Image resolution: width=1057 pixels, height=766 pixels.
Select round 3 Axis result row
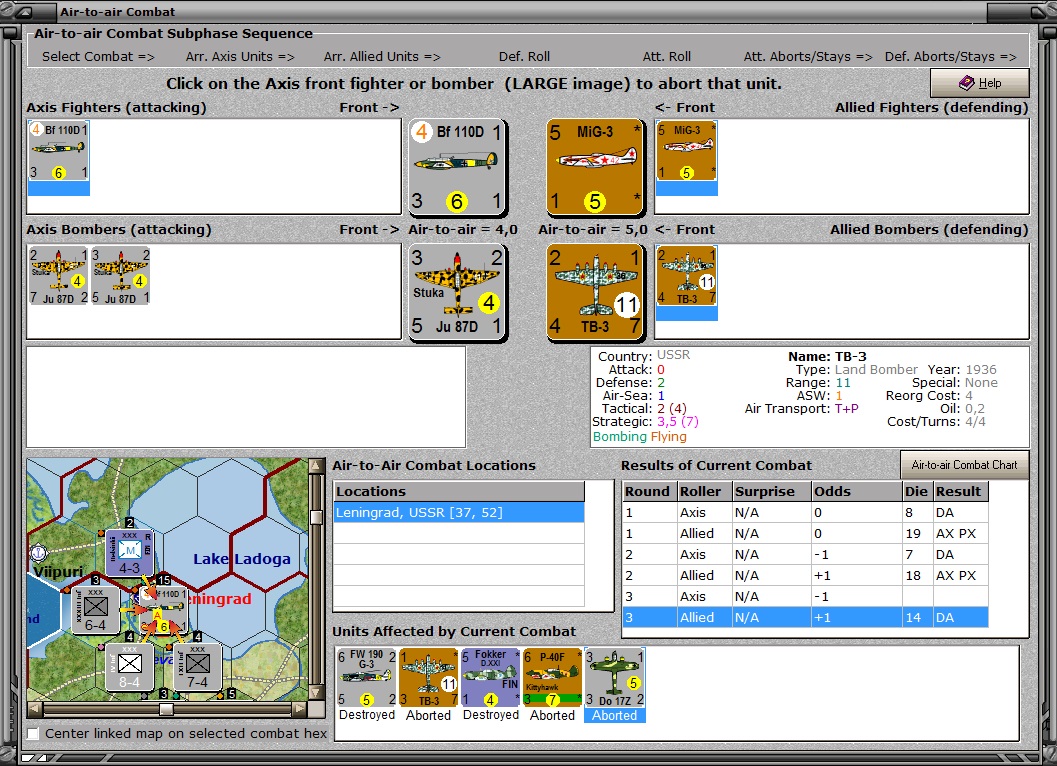click(x=806, y=596)
